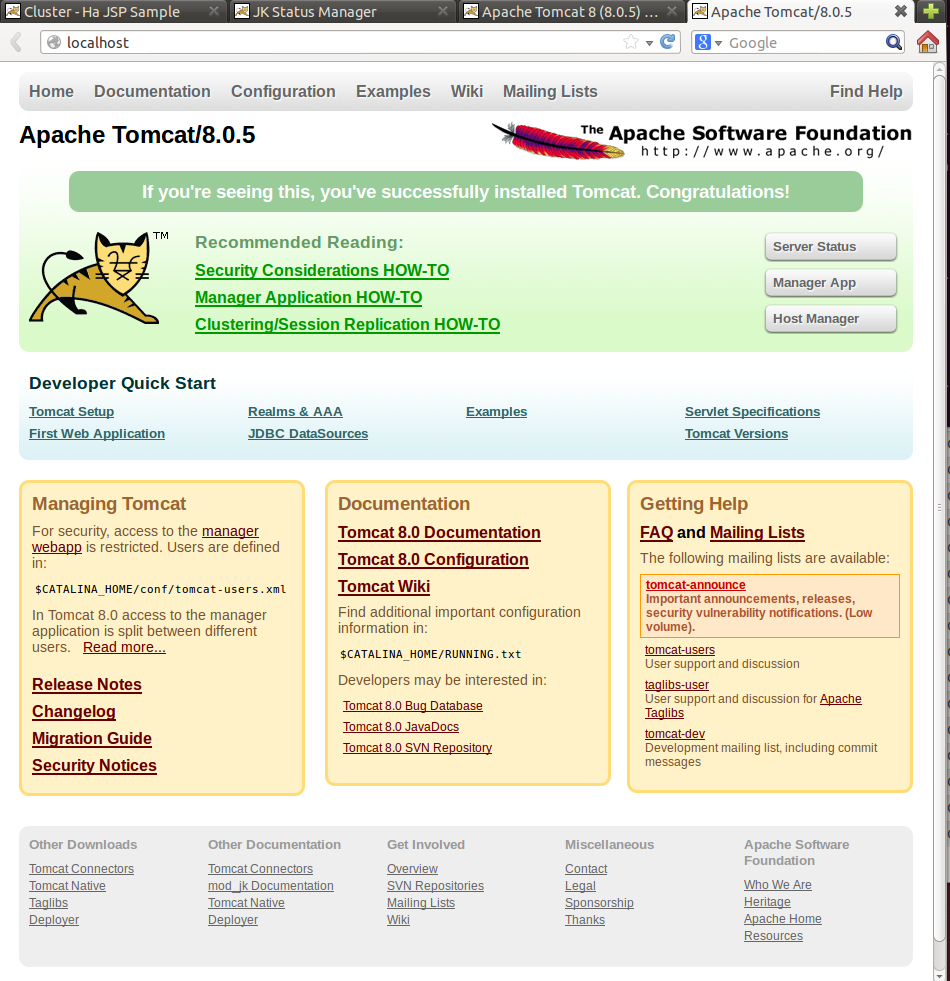The width and height of the screenshot is (950, 981).
Task: Close the Apache Tomcat 8 (8.0.5) tab
Action: 672,11
